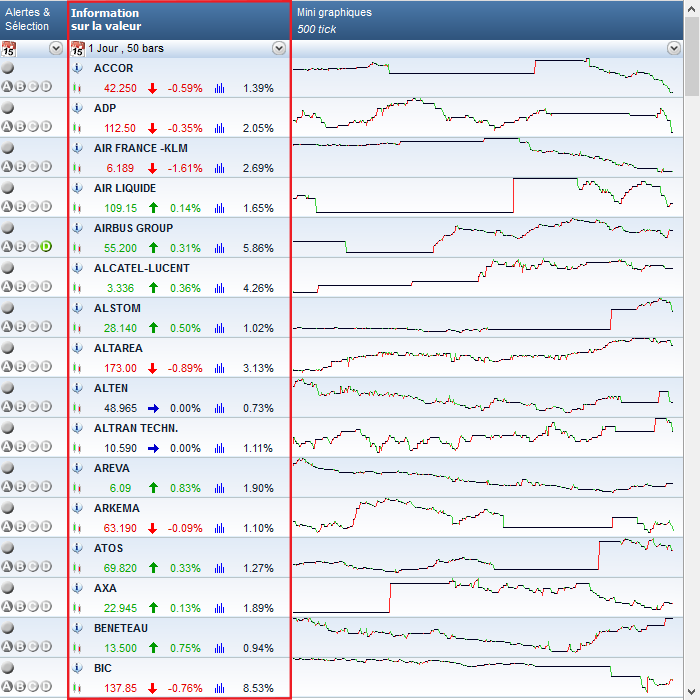The width and height of the screenshot is (700, 700).
Task: Open dropdown for 1 Jour, 50 bars
Action: [279, 48]
